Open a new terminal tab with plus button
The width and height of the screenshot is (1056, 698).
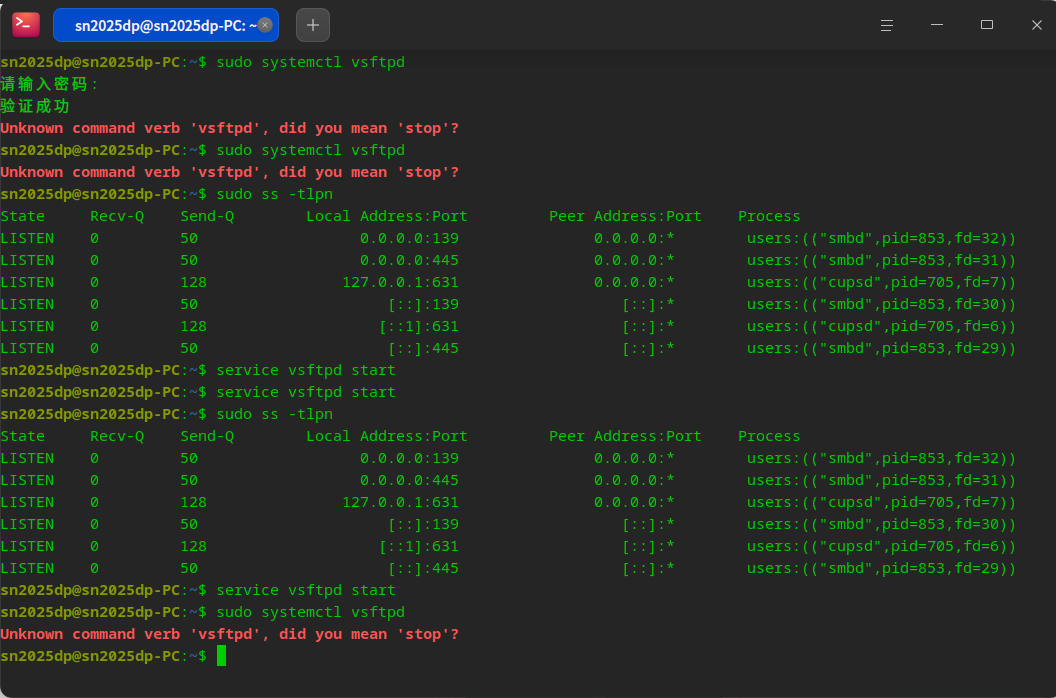coord(313,26)
